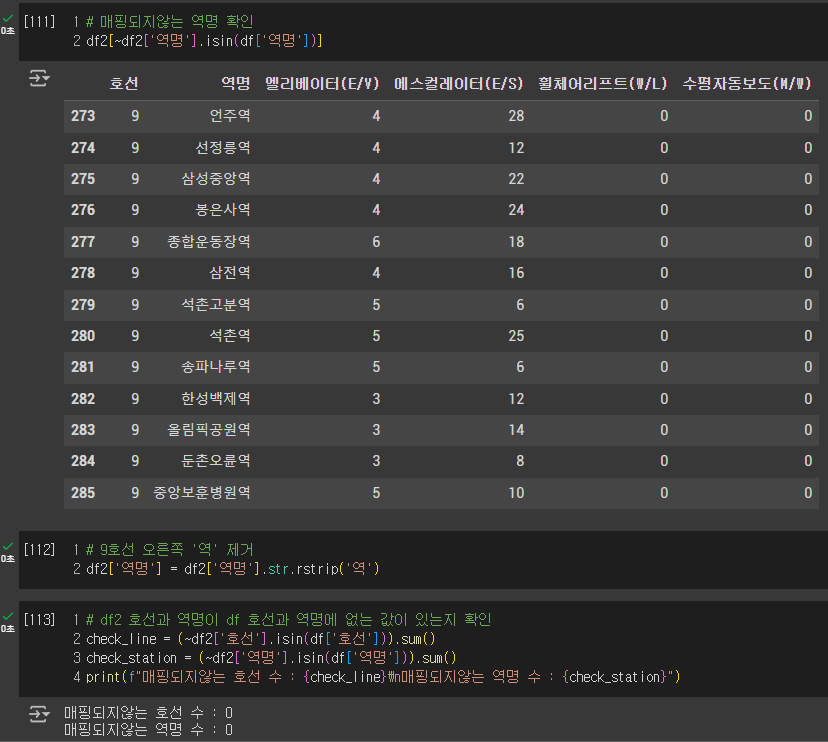Viewport: 828px width, 742px height.
Task: Click the comment about removing '역' in cell 112
Action: [170, 550]
